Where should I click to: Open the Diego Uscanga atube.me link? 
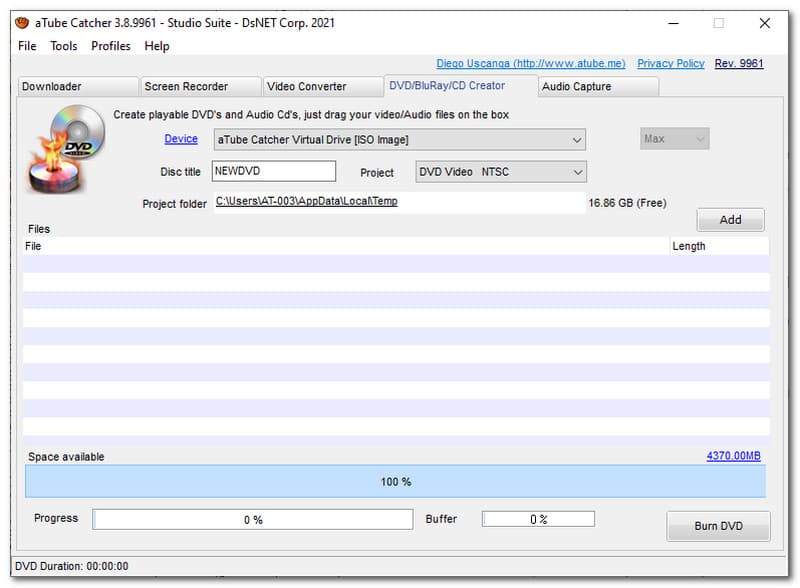(x=531, y=63)
